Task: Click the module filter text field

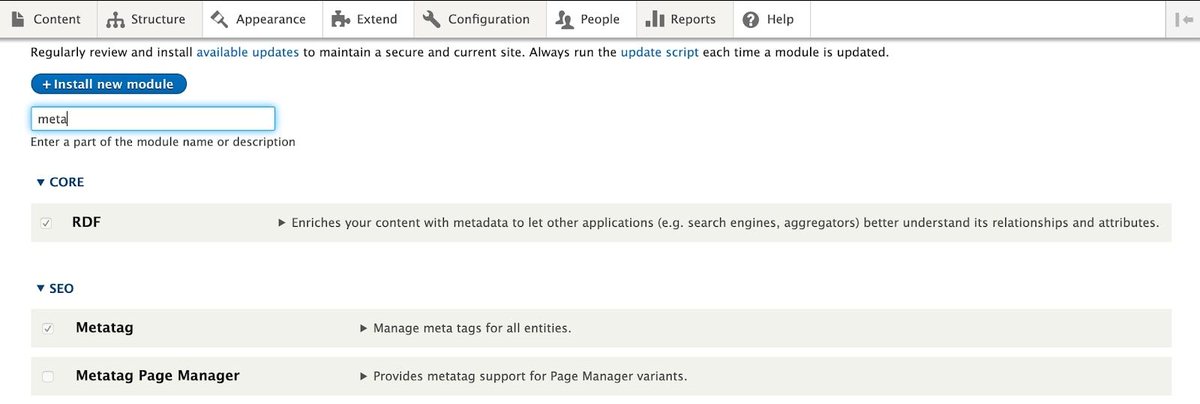Action: point(153,119)
